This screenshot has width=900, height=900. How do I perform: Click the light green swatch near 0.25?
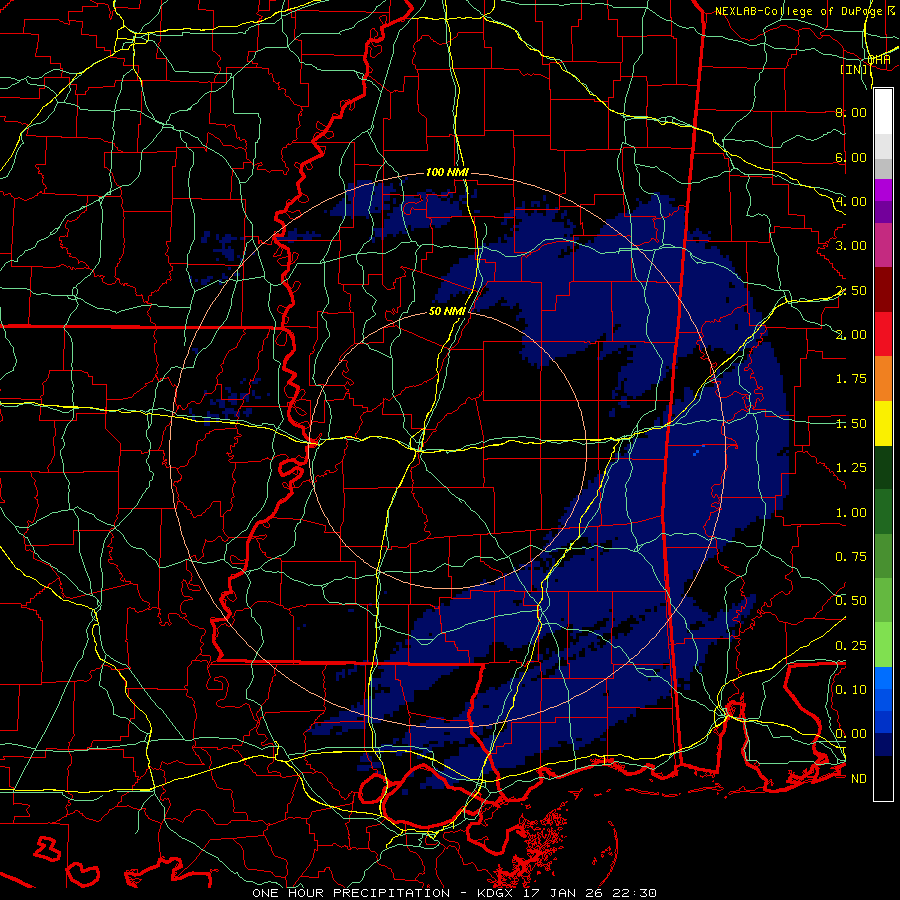pos(883,645)
